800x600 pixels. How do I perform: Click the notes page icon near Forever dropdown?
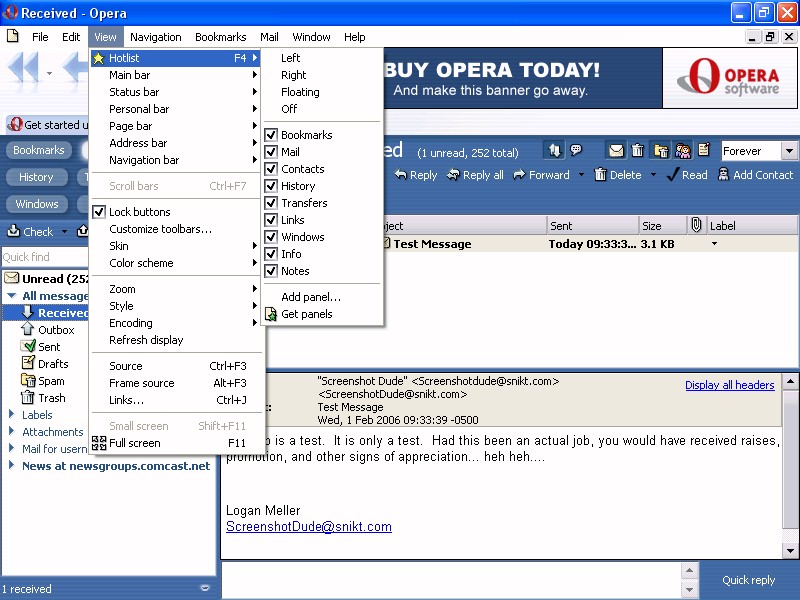click(704, 150)
